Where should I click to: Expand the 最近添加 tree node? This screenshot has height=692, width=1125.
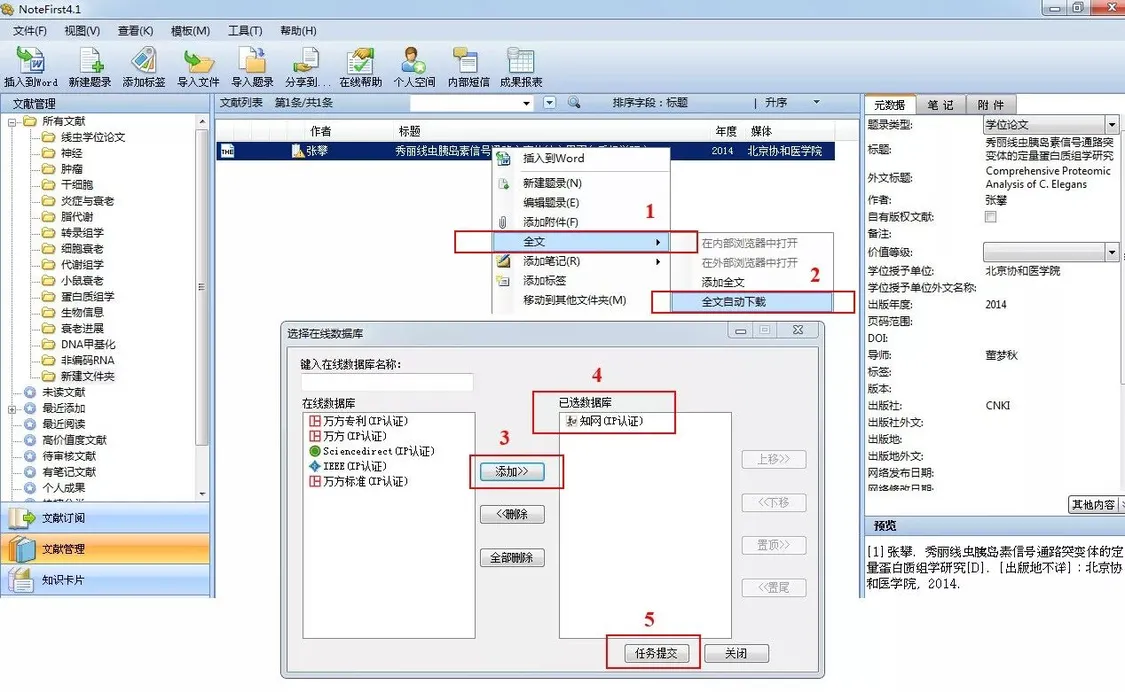coord(12,408)
